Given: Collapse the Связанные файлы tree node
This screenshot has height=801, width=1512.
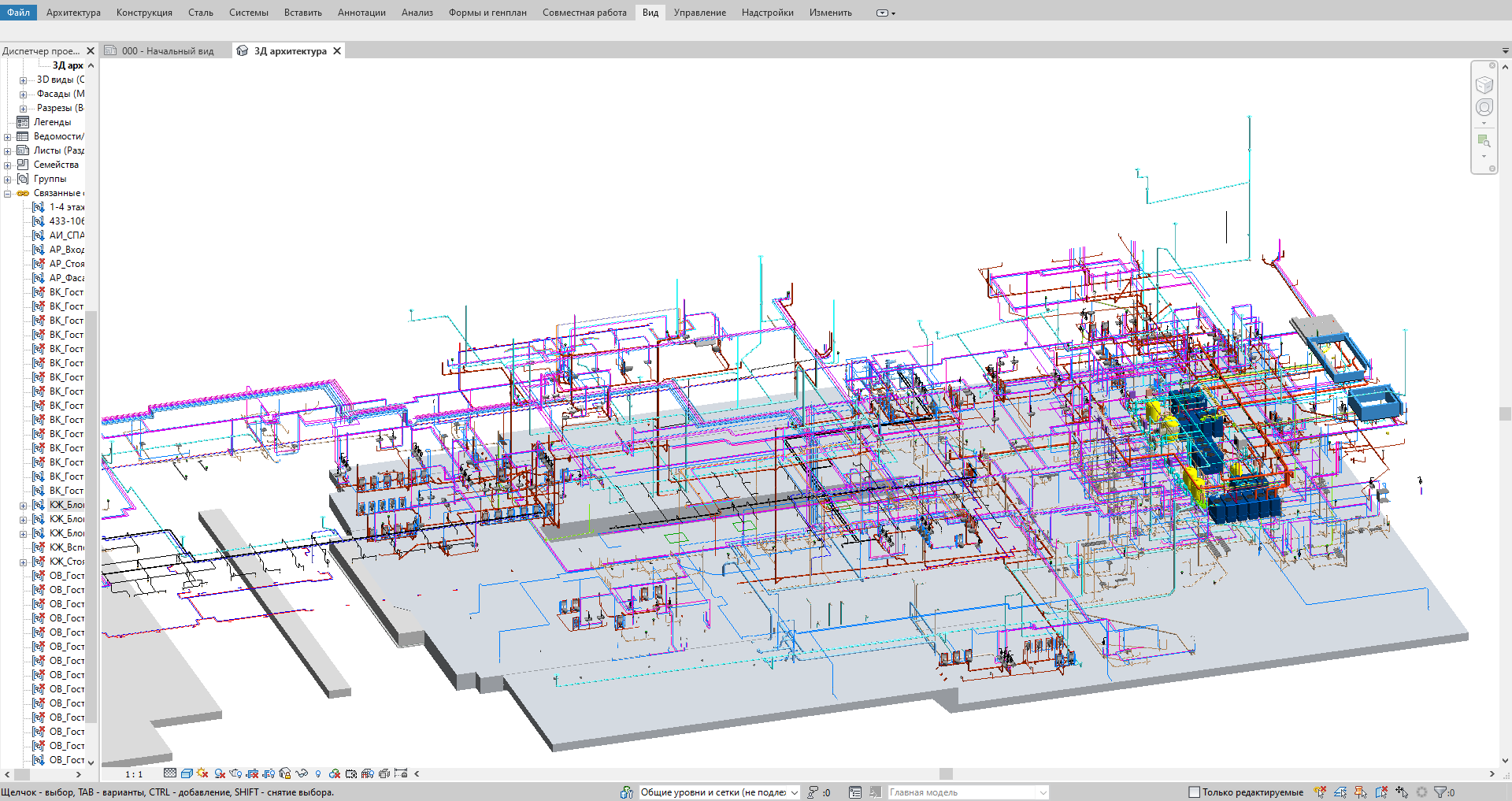Looking at the screenshot, I should (x=8, y=193).
